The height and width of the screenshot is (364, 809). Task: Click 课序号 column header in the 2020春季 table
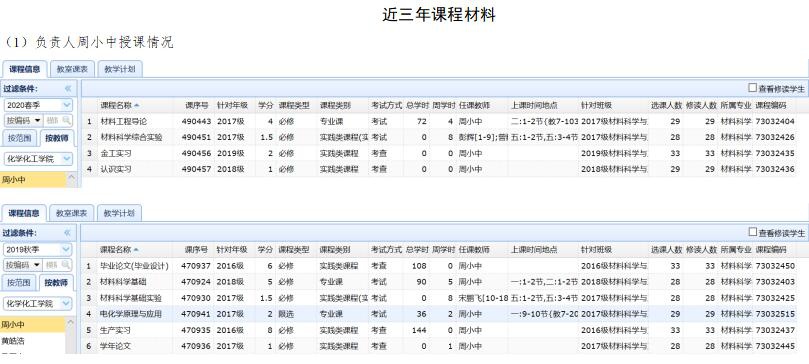coord(197,105)
